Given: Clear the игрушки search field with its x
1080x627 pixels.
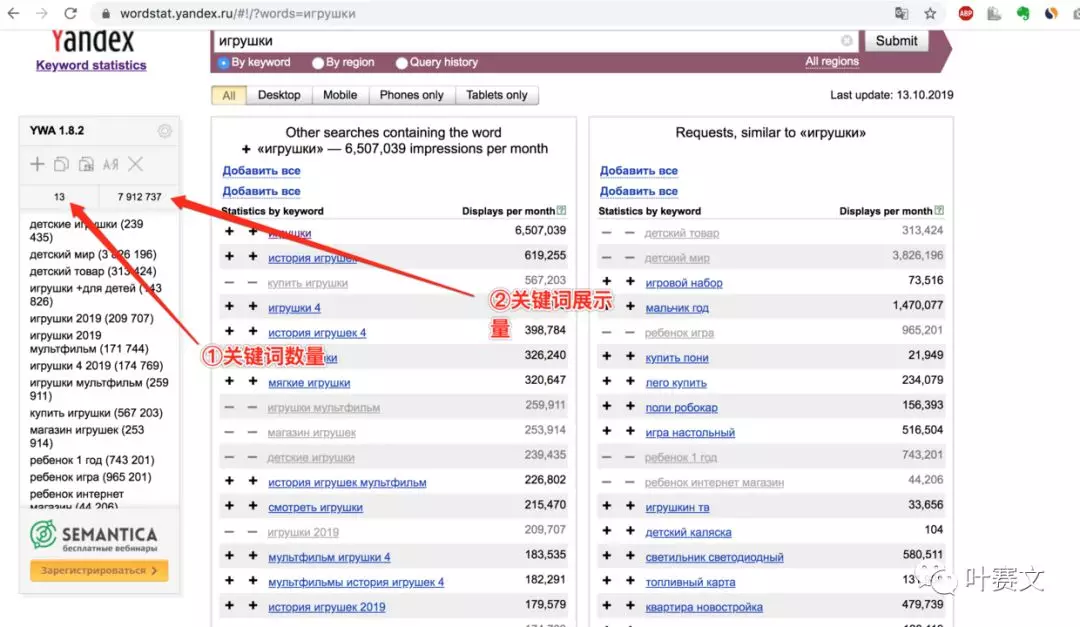Looking at the screenshot, I should coord(847,40).
